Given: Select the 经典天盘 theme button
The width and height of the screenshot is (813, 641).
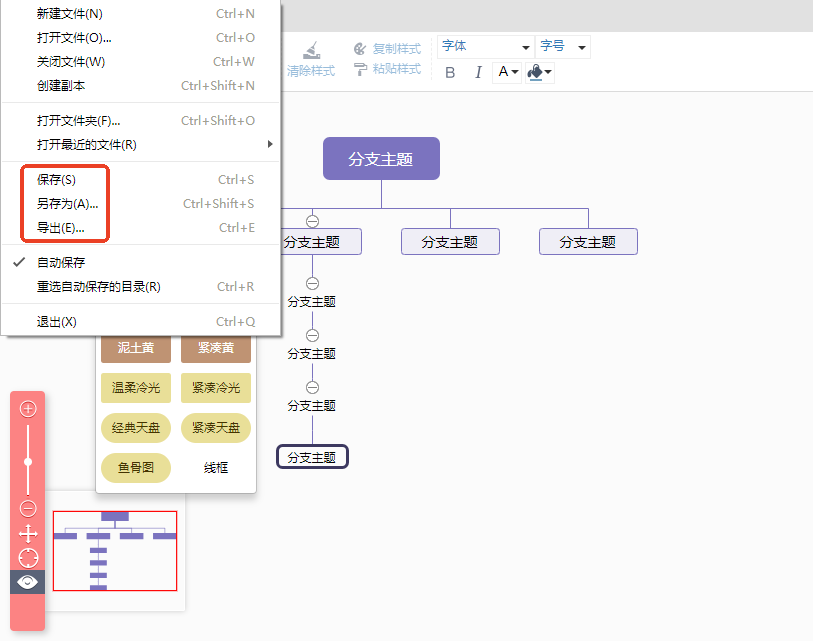Looking at the screenshot, I should (x=136, y=428).
